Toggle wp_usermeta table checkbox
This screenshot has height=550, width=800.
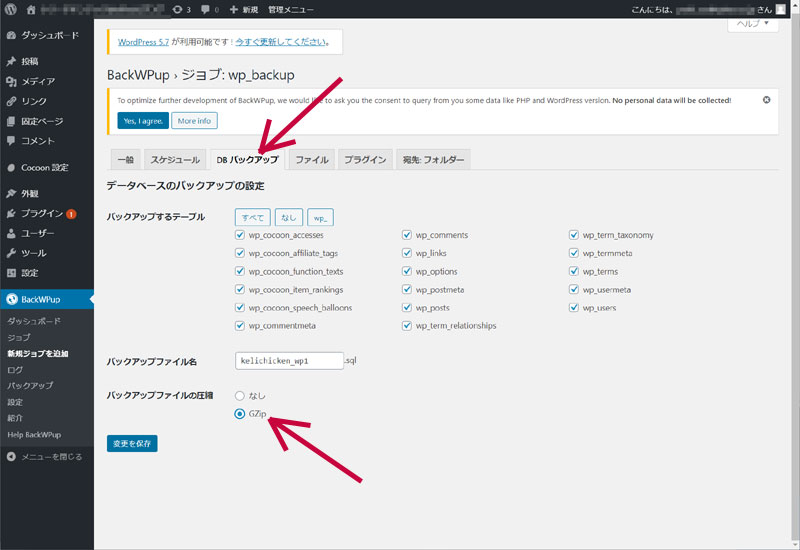coord(574,289)
